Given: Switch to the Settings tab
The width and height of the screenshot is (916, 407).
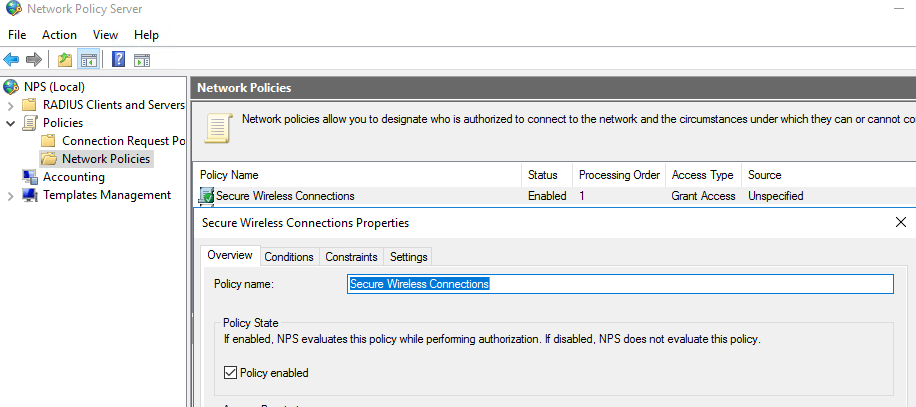Looking at the screenshot, I should [x=408, y=257].
